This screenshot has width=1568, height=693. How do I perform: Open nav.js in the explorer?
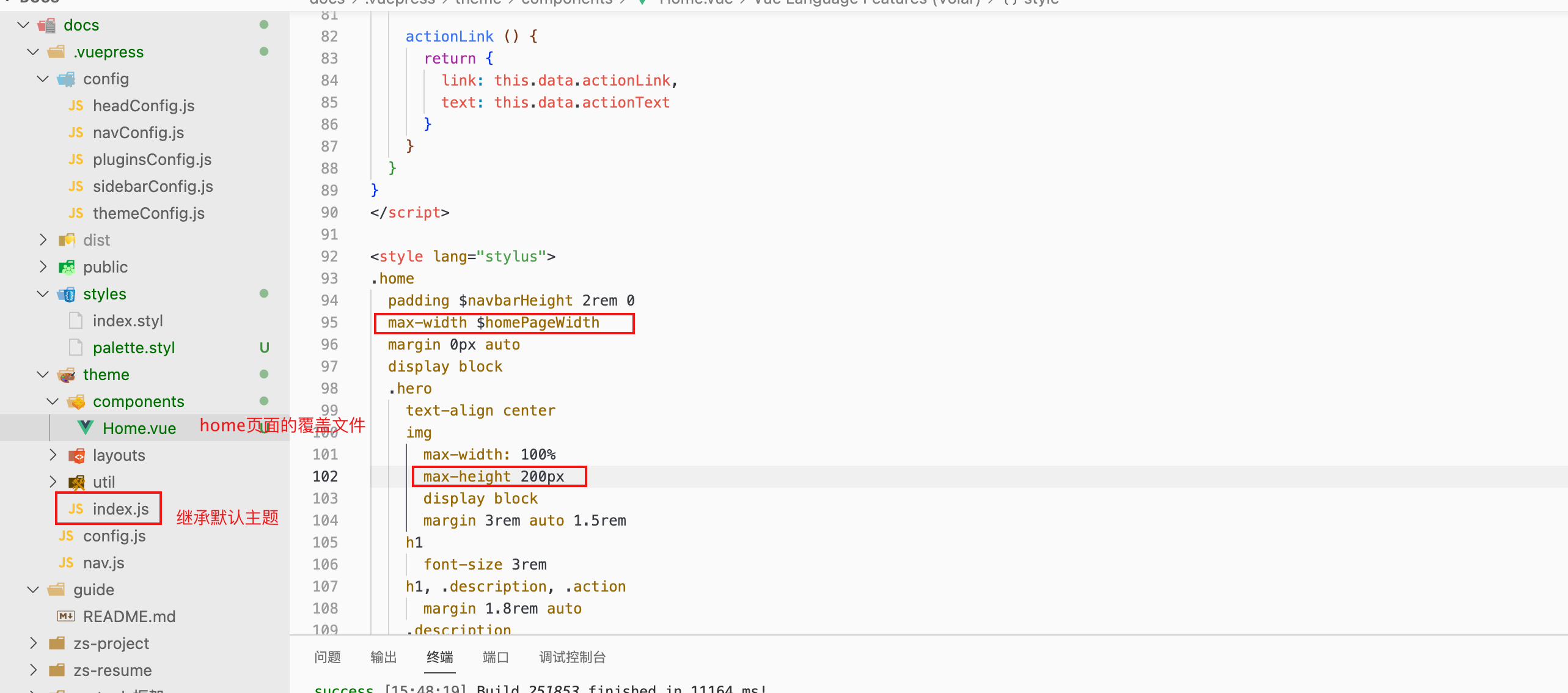(x=103, y=563)
